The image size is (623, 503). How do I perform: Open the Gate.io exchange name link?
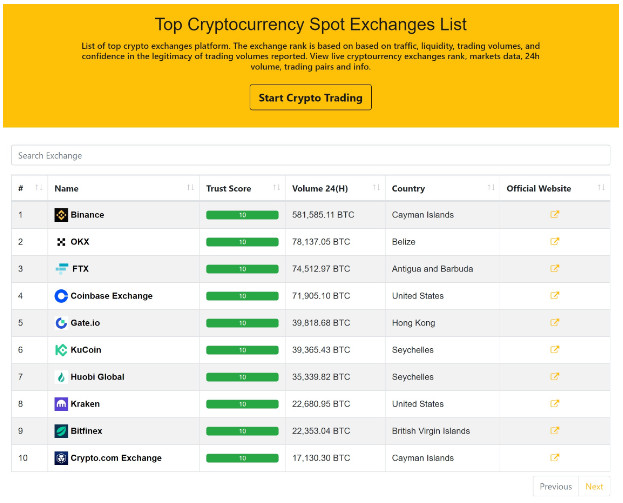point(85,323)
